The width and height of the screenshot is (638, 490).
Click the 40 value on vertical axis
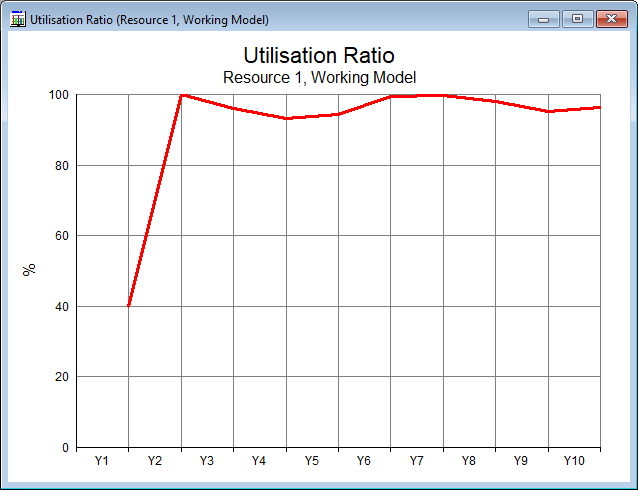(61, 306)
